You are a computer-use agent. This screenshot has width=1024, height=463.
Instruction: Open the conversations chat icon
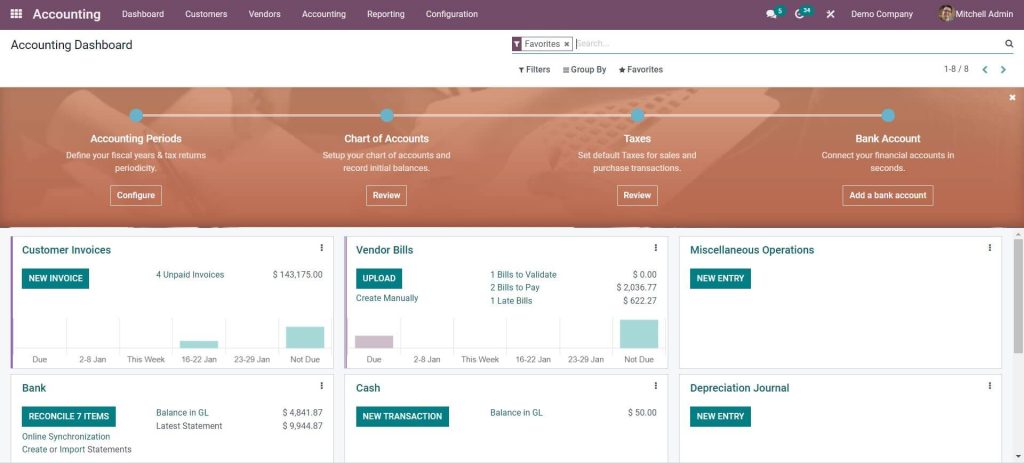tap(771, 14)
